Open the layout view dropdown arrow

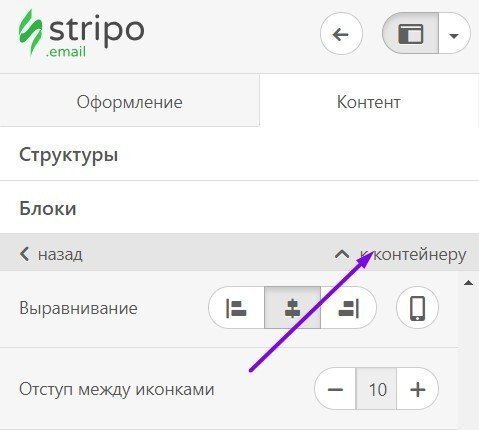click(x=454, y=34)
